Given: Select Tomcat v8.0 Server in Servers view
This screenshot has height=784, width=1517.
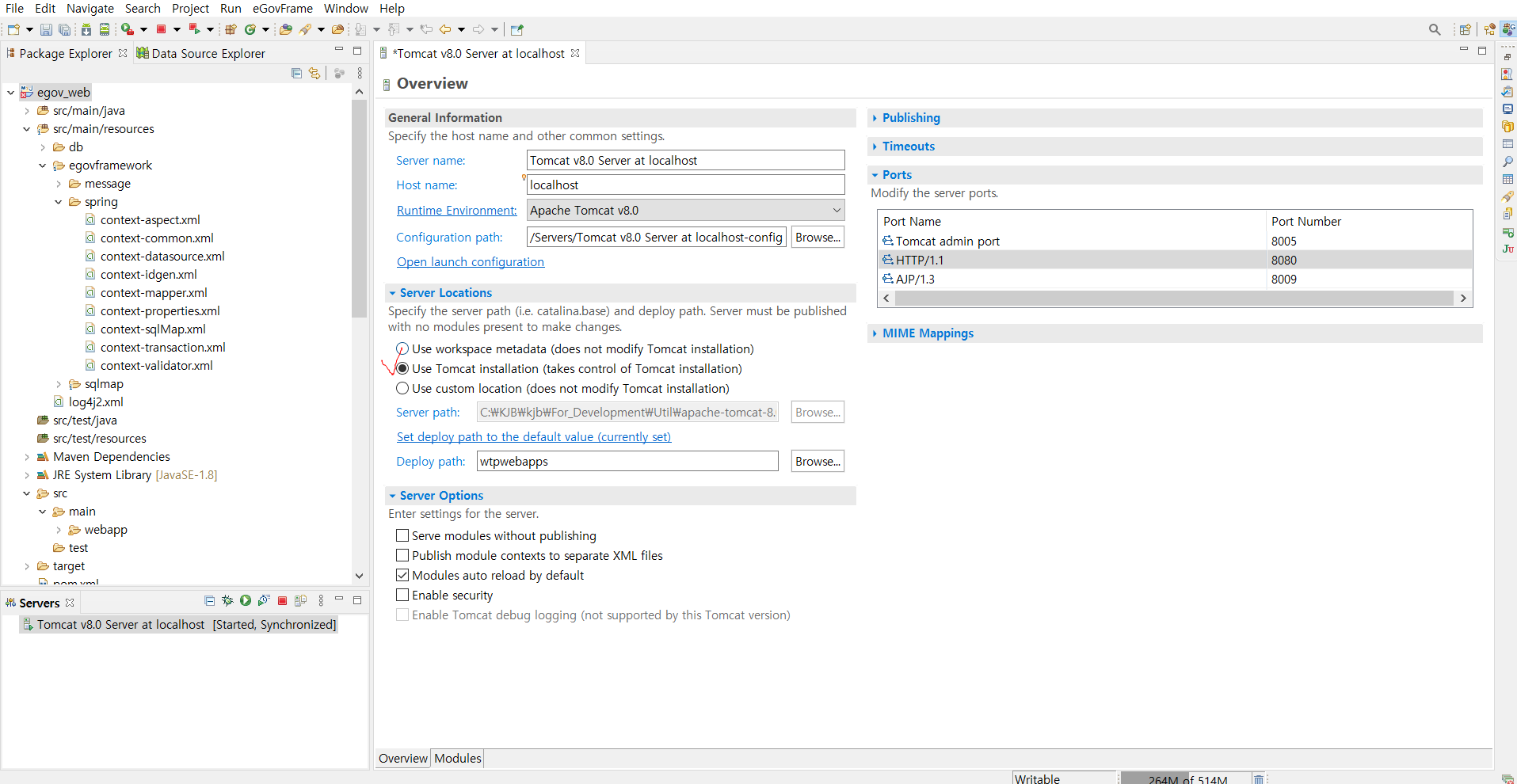Looking at the screenshot, I should pos(179,625).
